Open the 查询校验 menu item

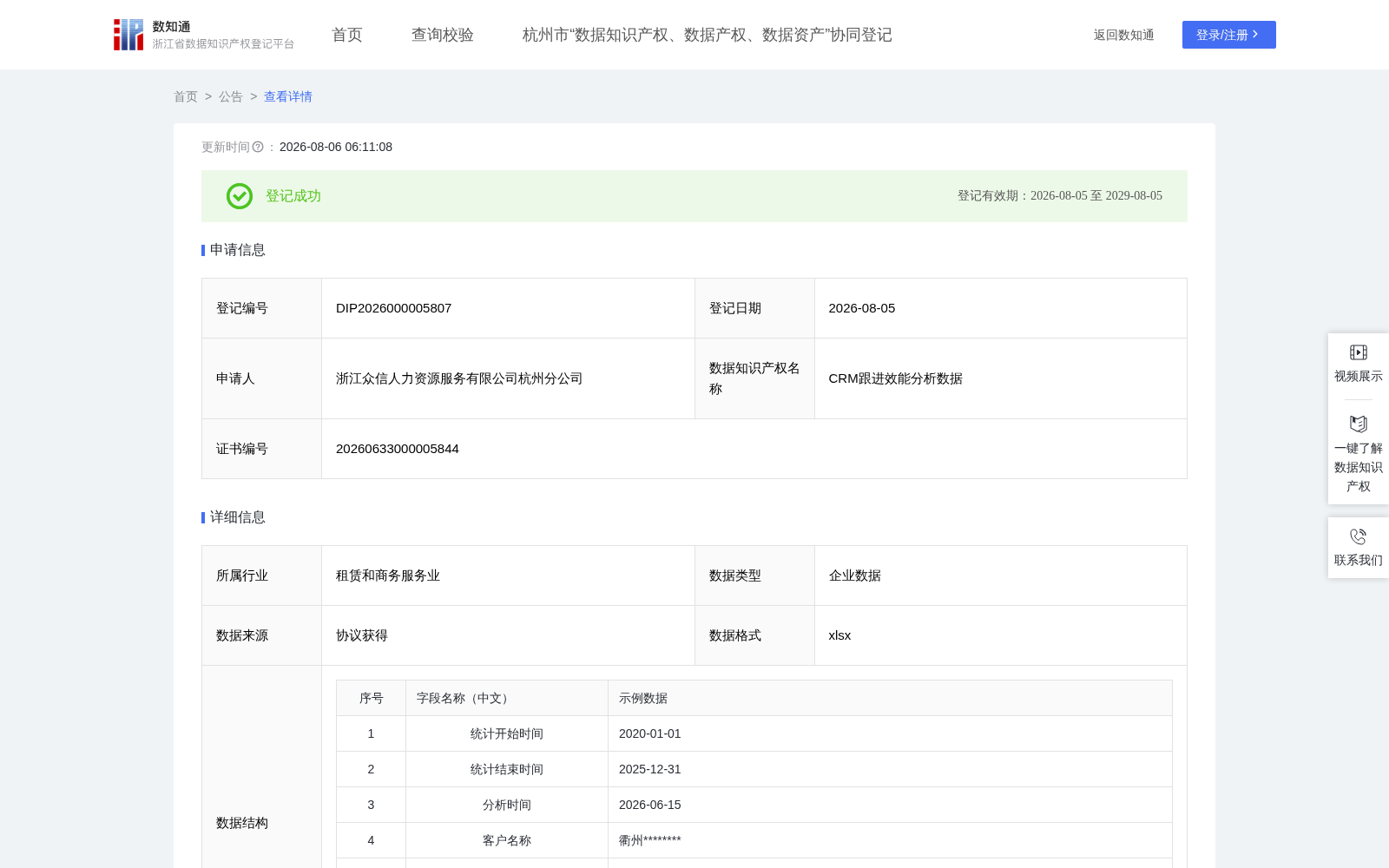pos(443,35)
